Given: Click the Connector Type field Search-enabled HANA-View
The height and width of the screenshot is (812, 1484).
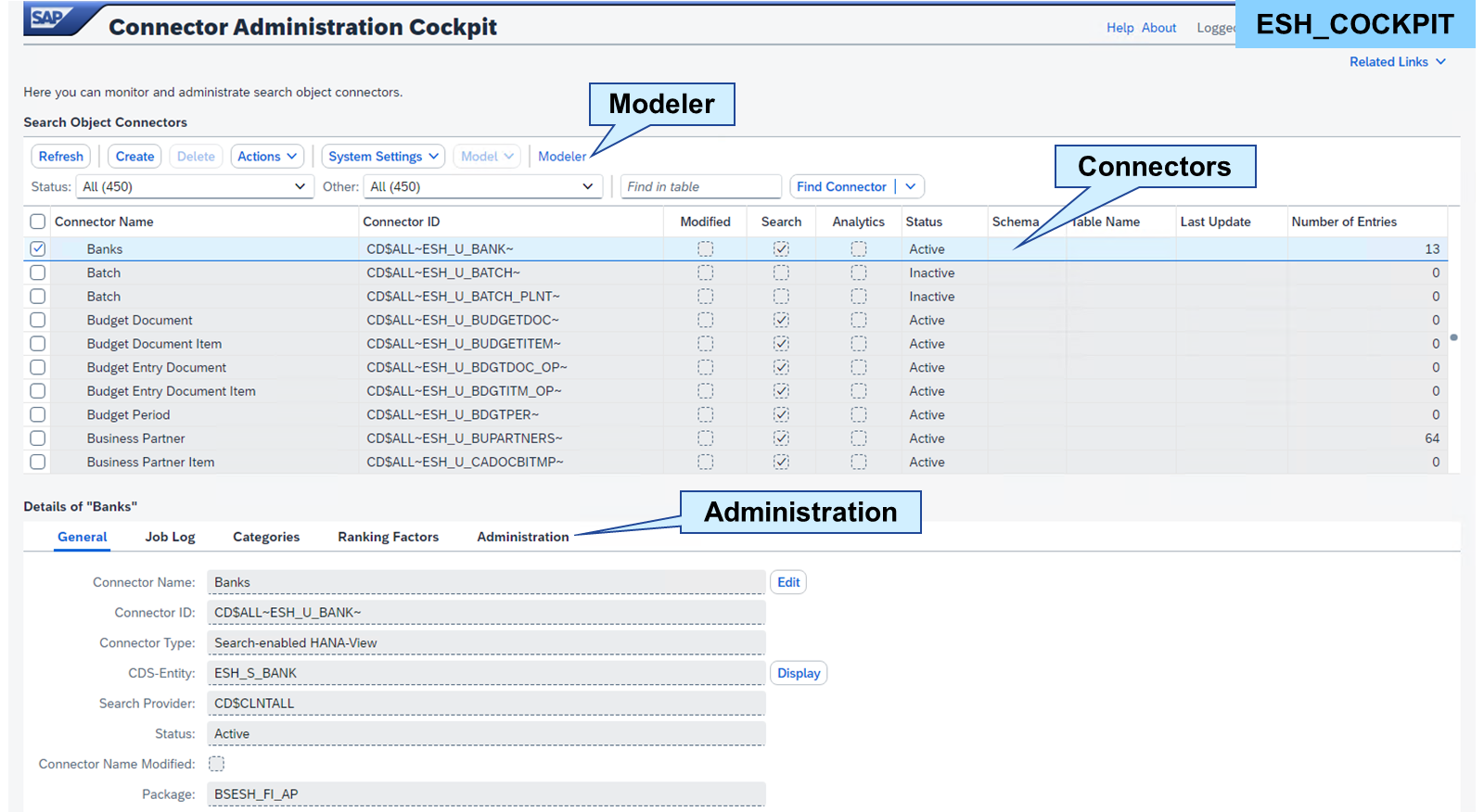Looking at the screenshot, I should click(486, 643).
